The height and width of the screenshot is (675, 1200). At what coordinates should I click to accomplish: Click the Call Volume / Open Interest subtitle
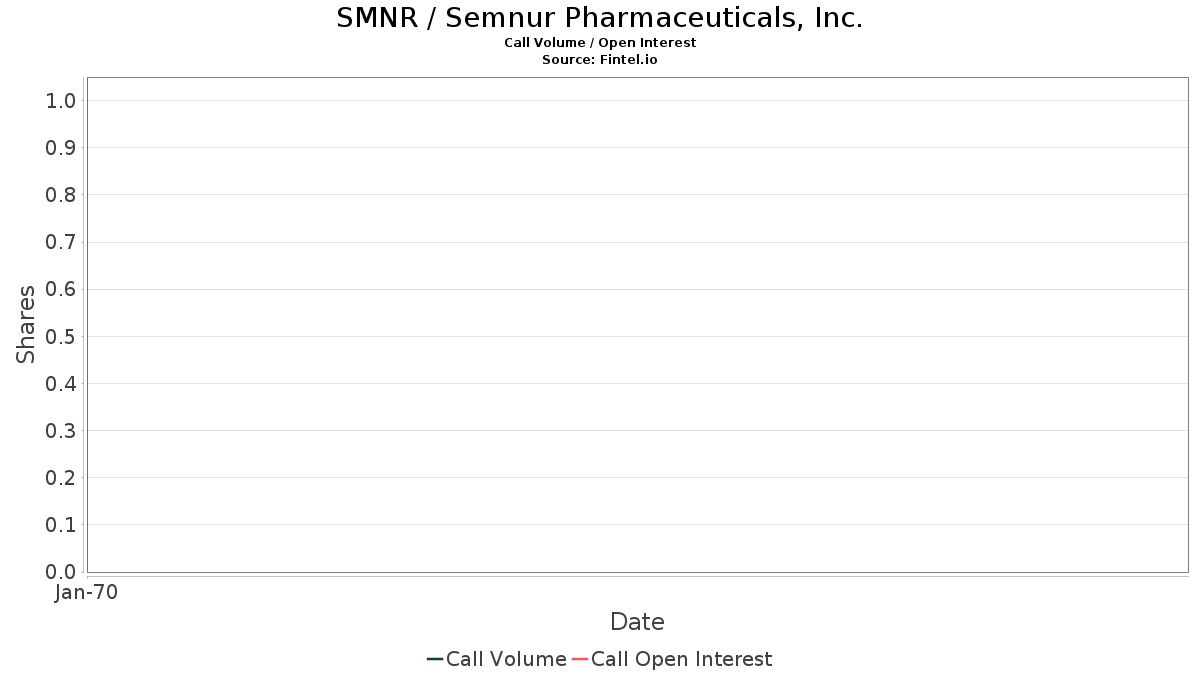tap(599, 43)
